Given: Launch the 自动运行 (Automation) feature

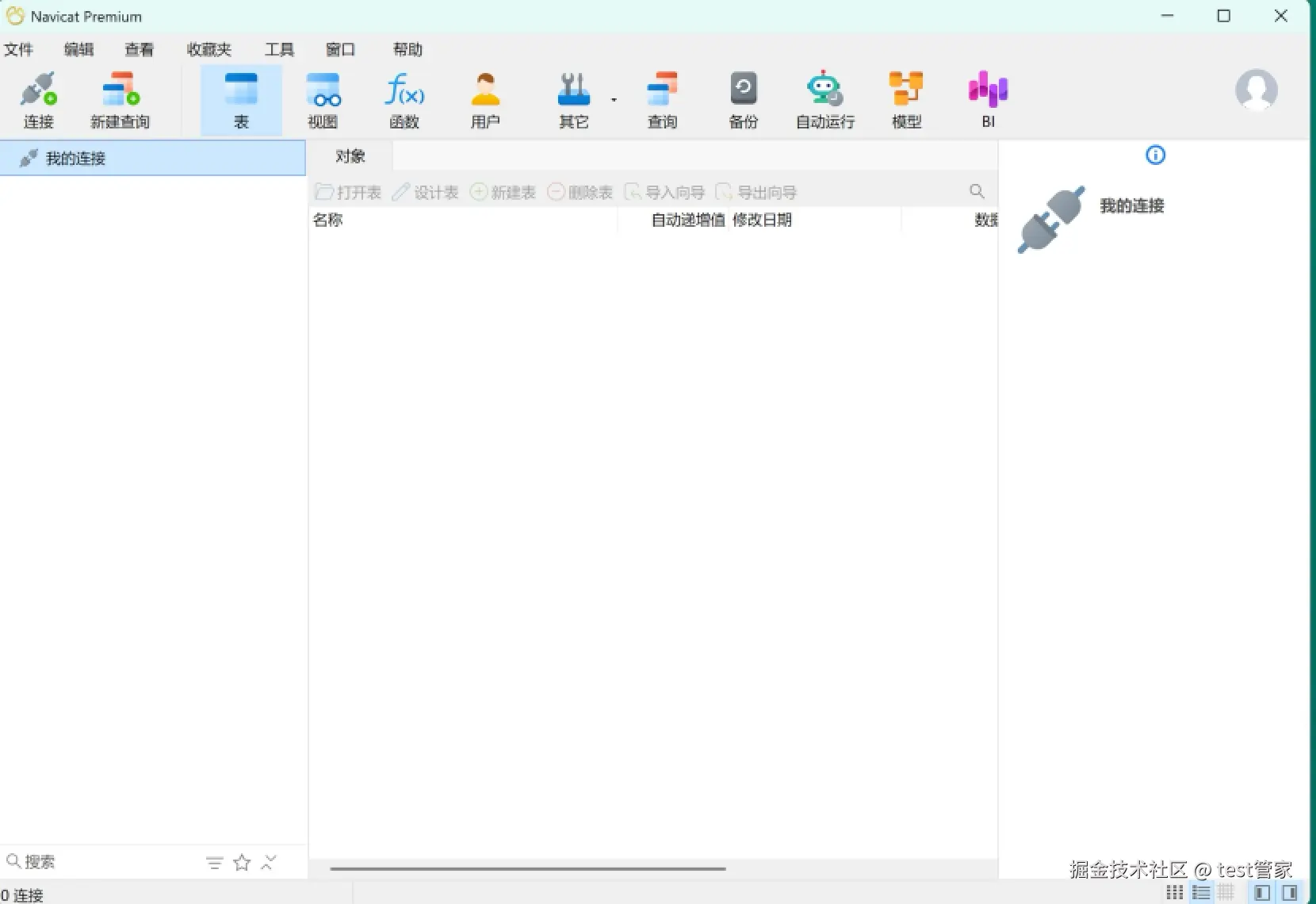Looking at the screenshot, I should coord(824,98).
